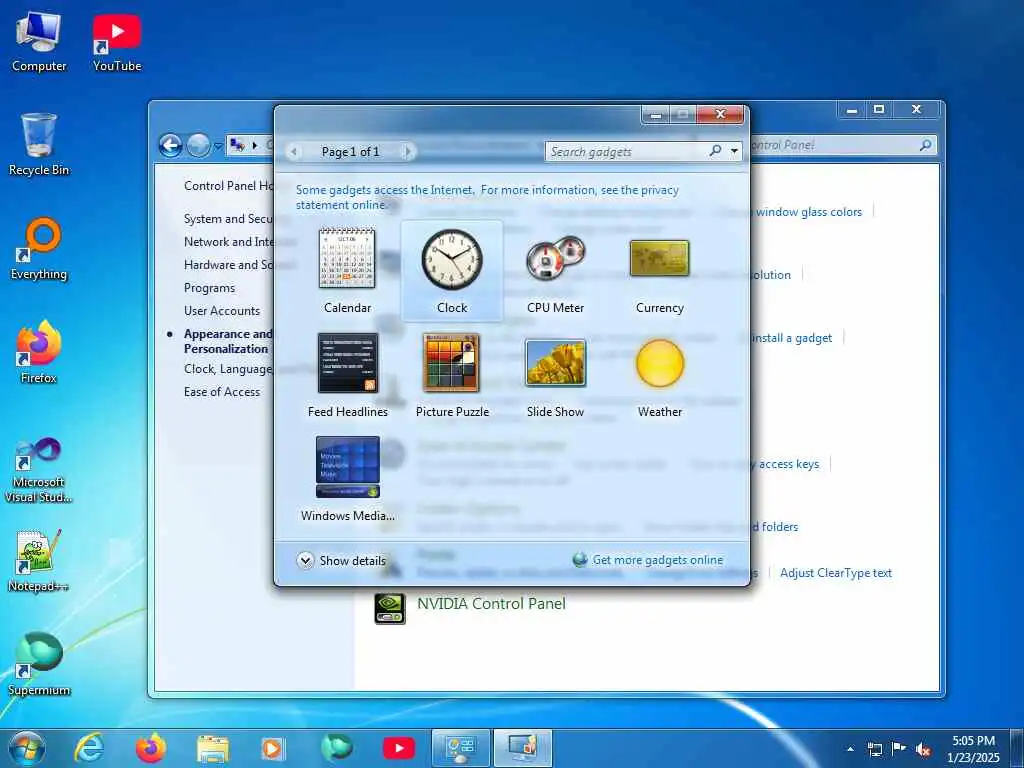Click the Show desktop button
This screenshot has width=1024, height=768.
(x=1017, y=749)
